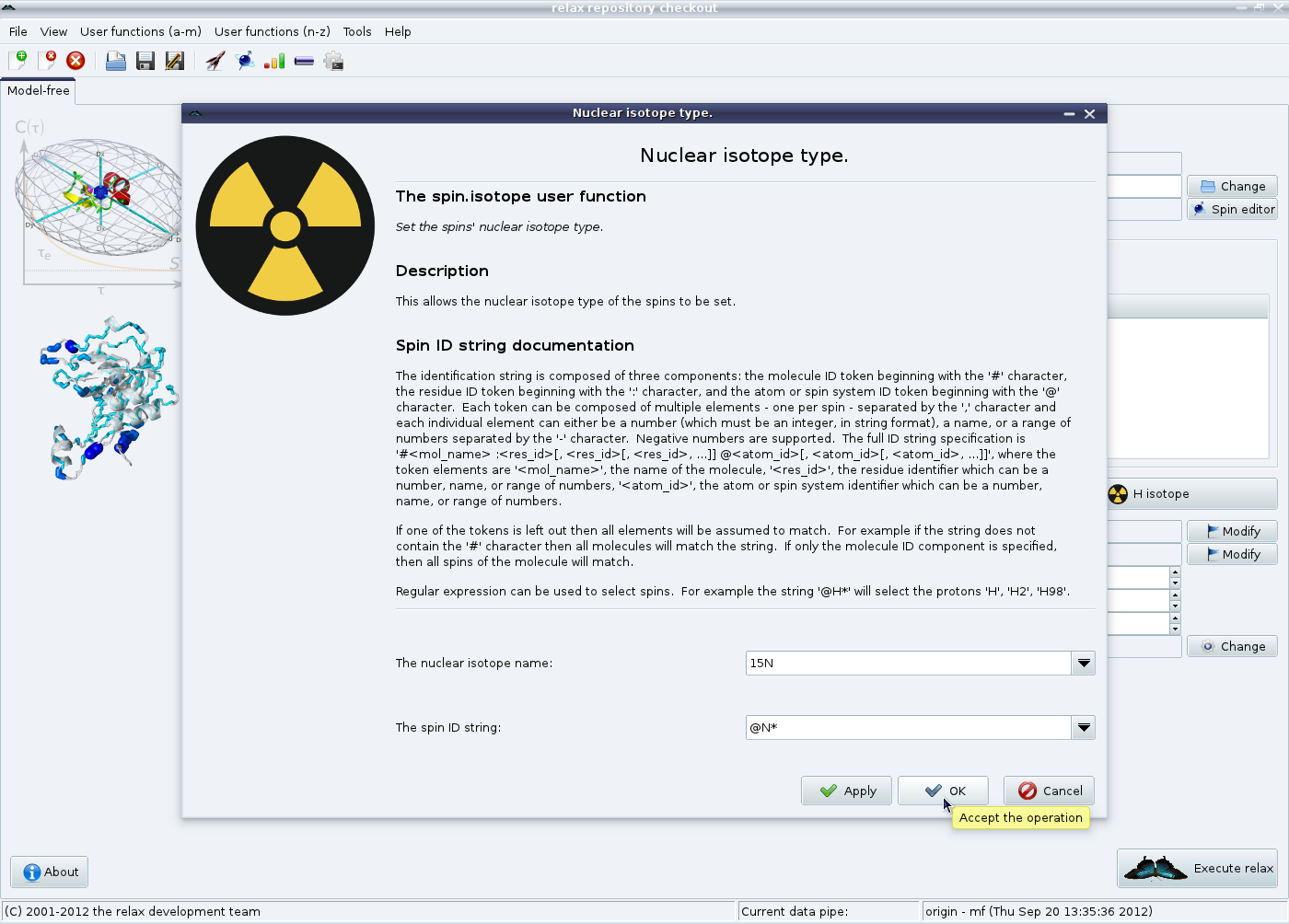Expand the nuclear isotope name dropdown
Viewport: 1289px width, 924px height.
[1084, 663]
